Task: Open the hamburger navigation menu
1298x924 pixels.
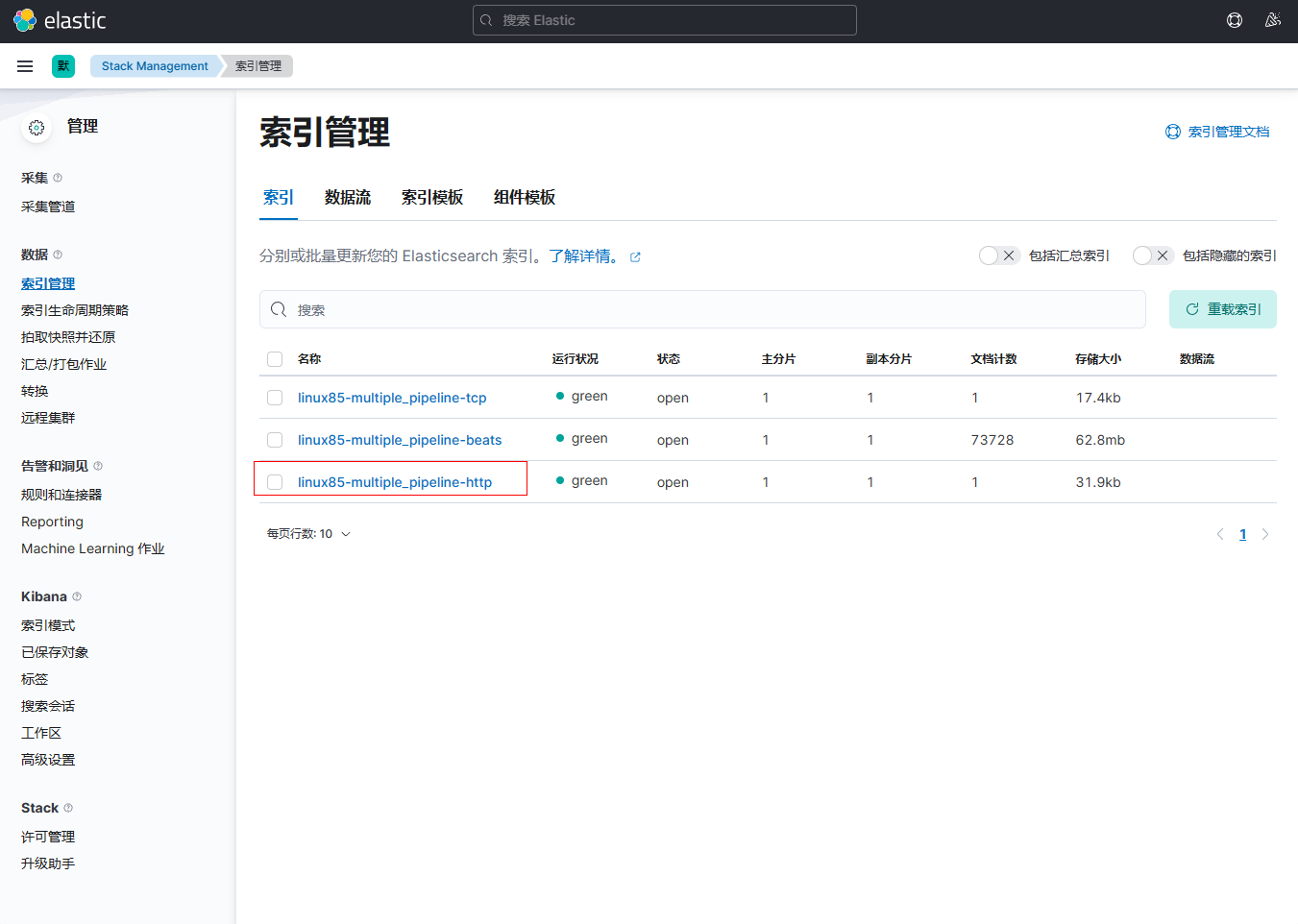Action: click(25, 66)
